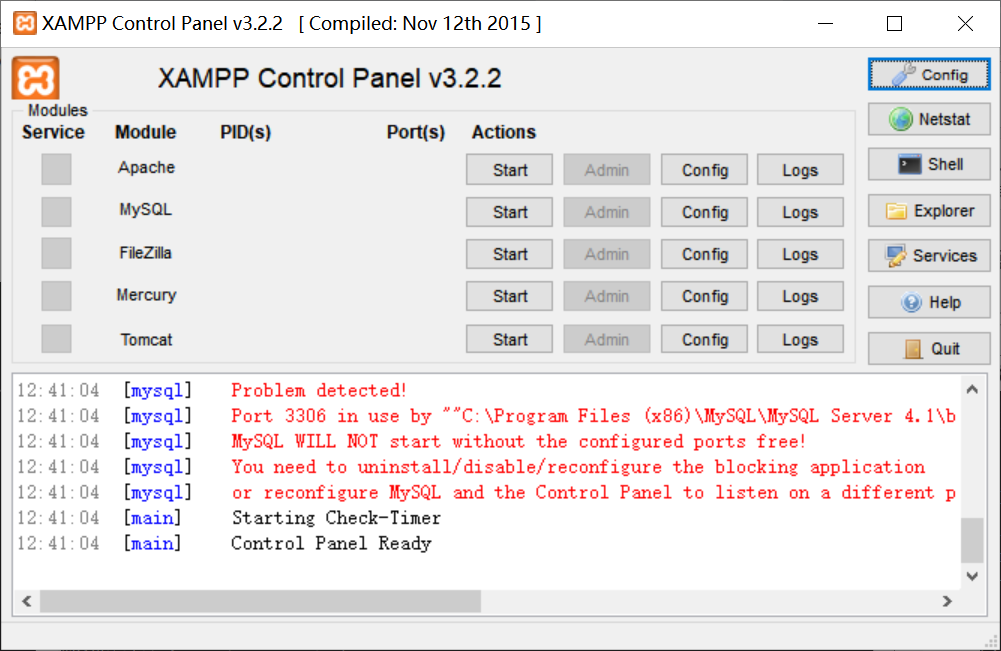Start the FileZilla module
Image resolution: width=1001 pixels, height=651 pixels.
[509, 254]
